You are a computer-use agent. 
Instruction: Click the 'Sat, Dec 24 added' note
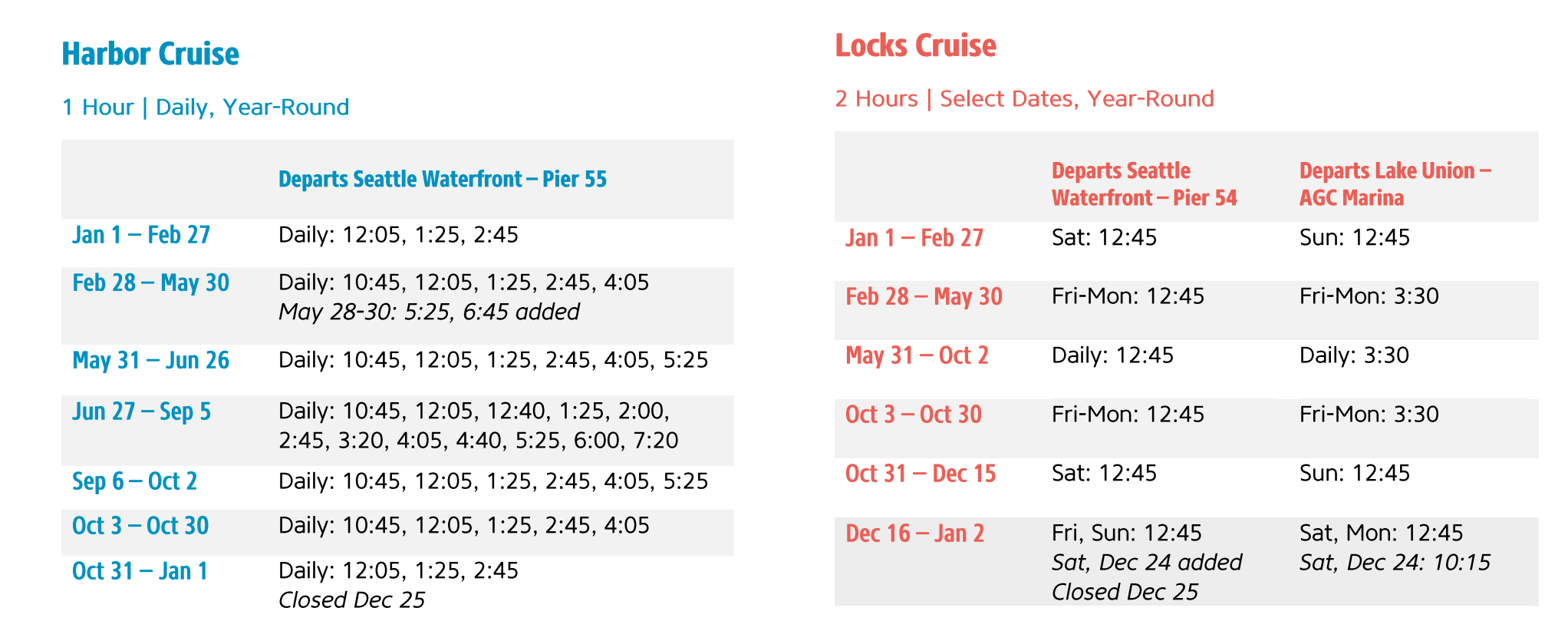(1146, 563)
